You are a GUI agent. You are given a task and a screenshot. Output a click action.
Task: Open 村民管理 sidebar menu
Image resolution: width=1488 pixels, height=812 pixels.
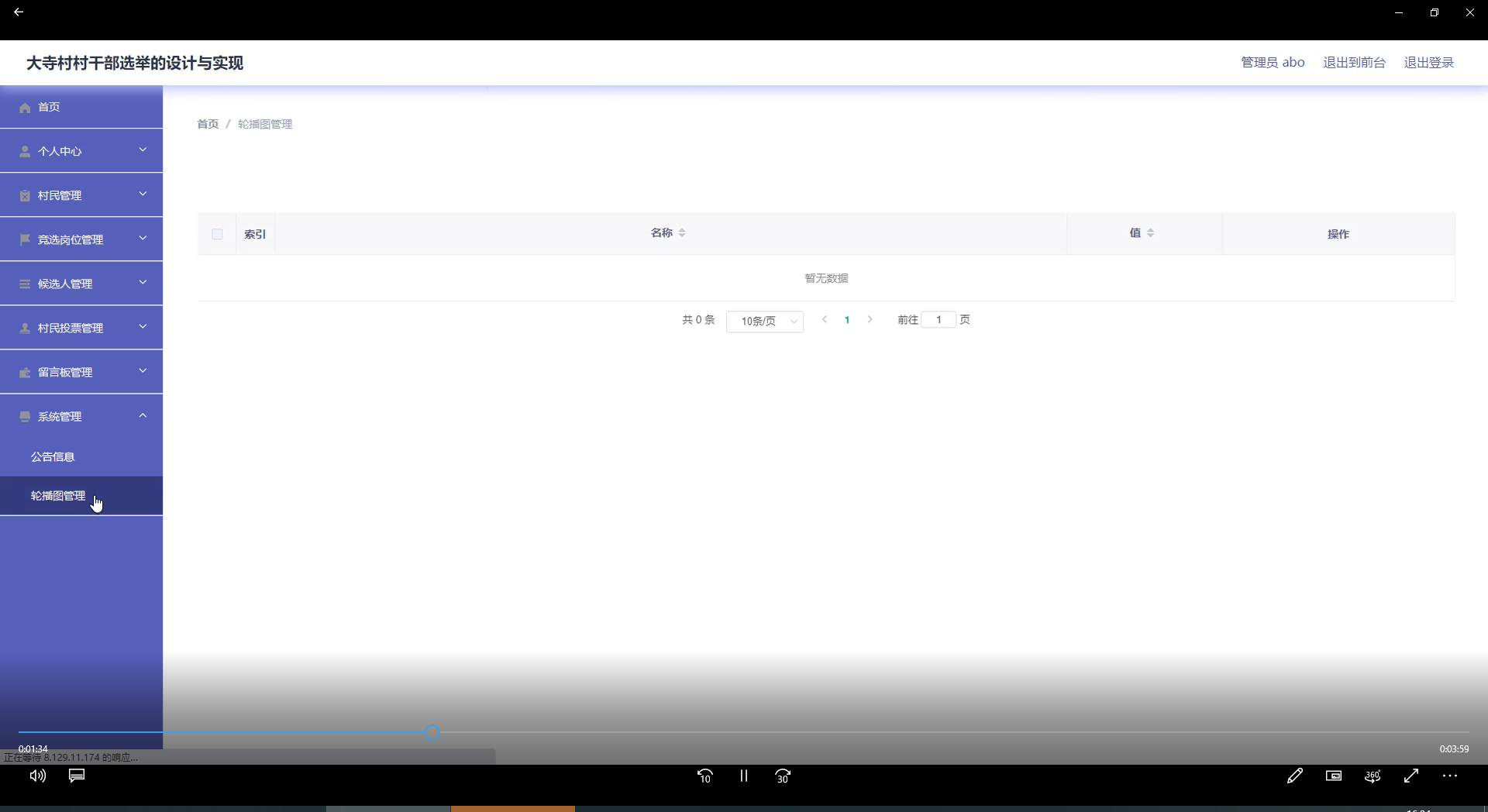pos(81,195)
